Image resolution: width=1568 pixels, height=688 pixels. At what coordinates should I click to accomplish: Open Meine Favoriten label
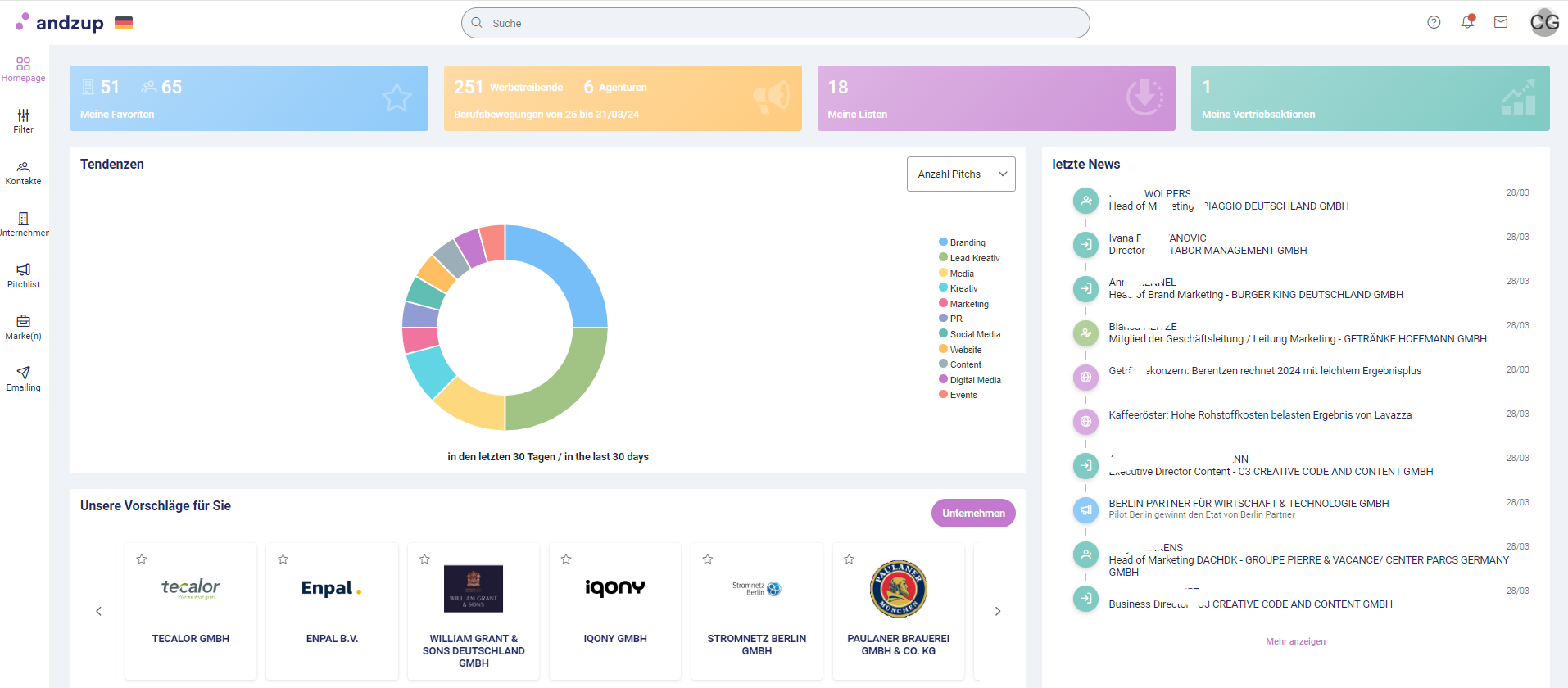tap(117, 115)
